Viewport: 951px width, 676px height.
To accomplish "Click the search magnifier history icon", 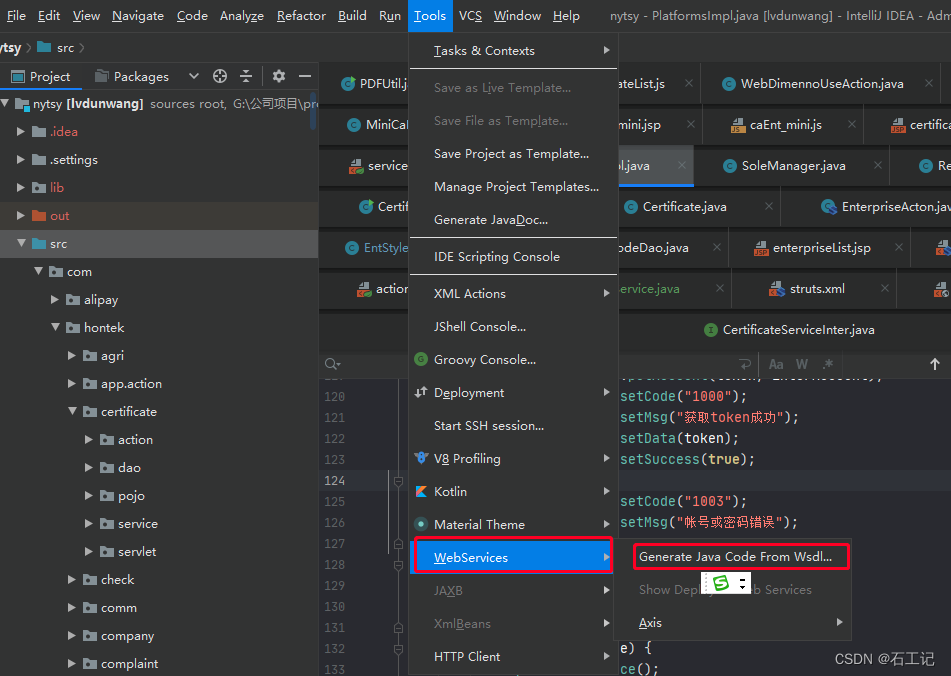I will pos(332,364).
